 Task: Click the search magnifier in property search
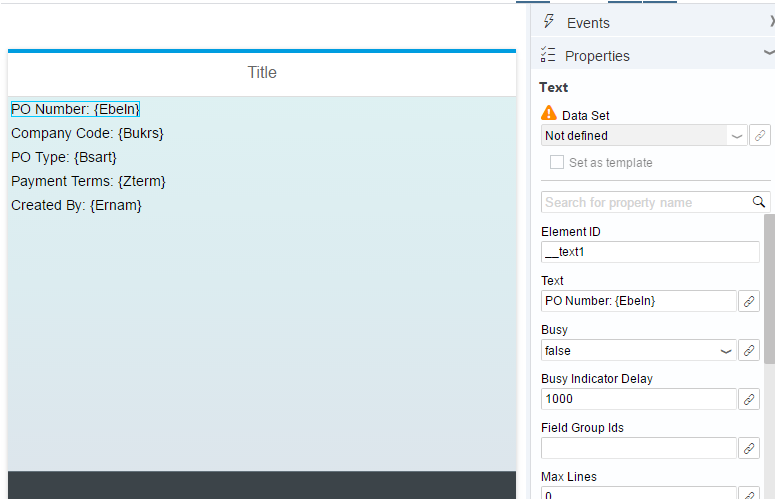click(x=759, y=202)
